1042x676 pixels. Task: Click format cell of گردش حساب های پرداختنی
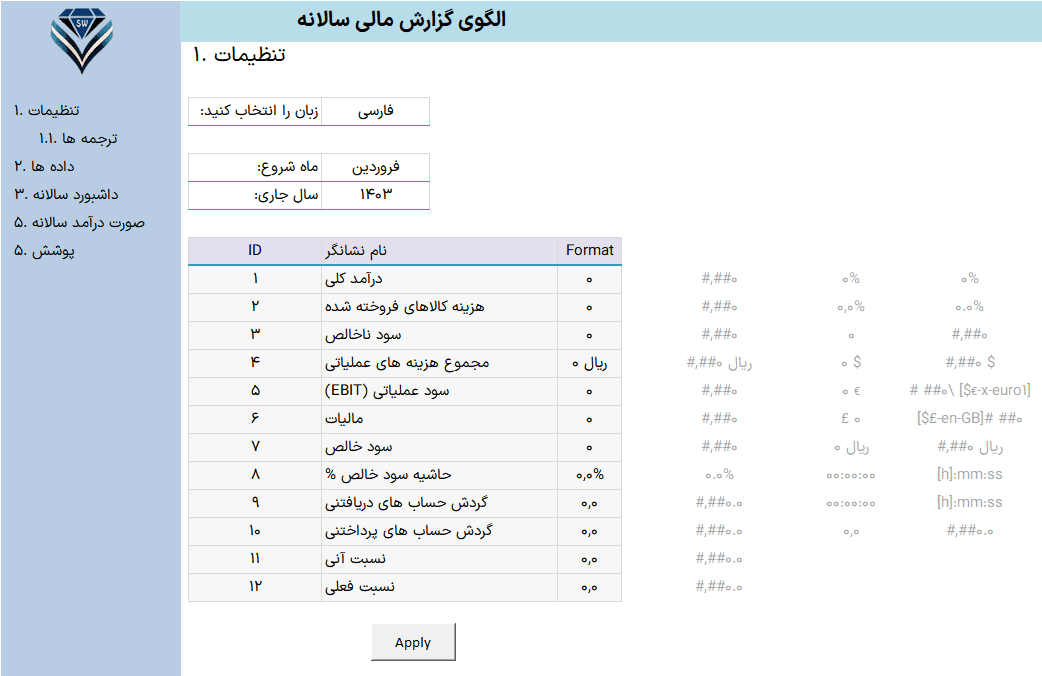pos(589,530)
